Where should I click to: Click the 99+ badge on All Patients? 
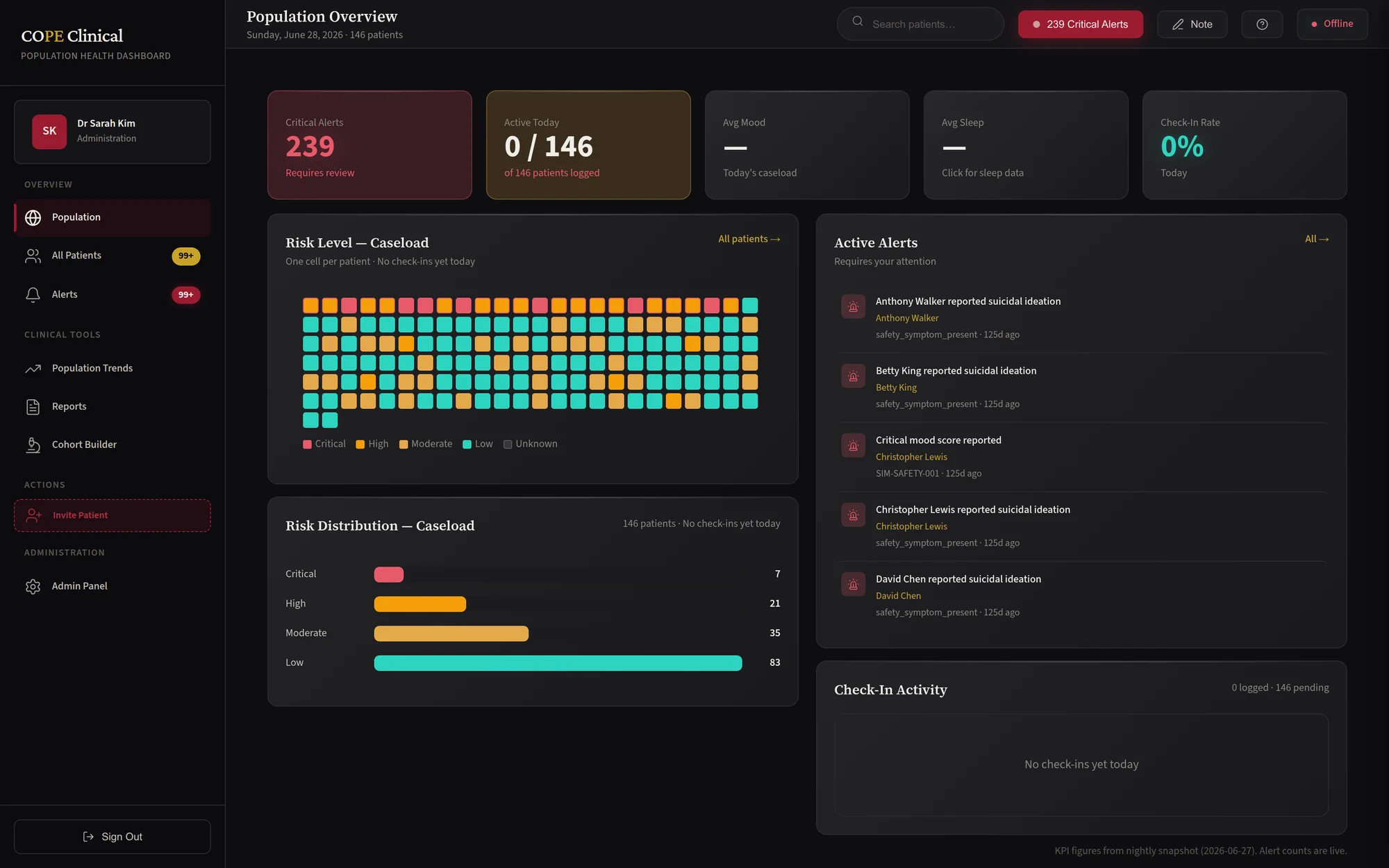pyautogui.click(x=185, y=256)
